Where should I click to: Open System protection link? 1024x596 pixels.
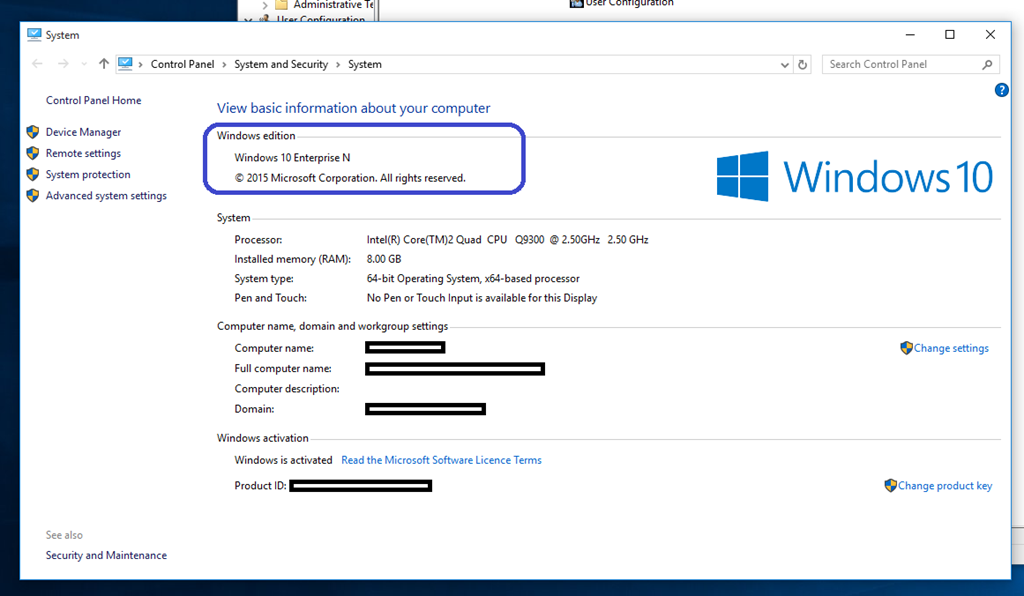[88, 174]
